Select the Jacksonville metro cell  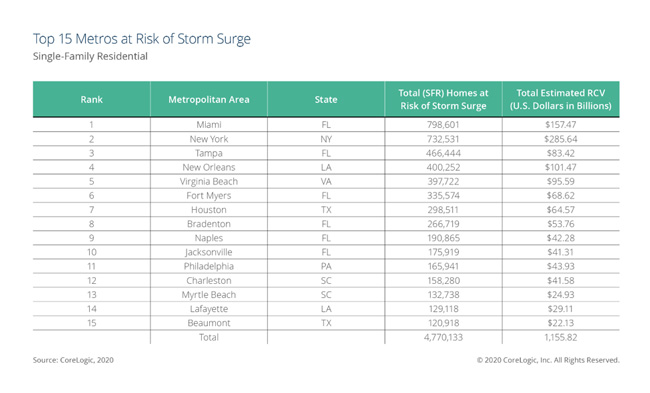(209, 252)
